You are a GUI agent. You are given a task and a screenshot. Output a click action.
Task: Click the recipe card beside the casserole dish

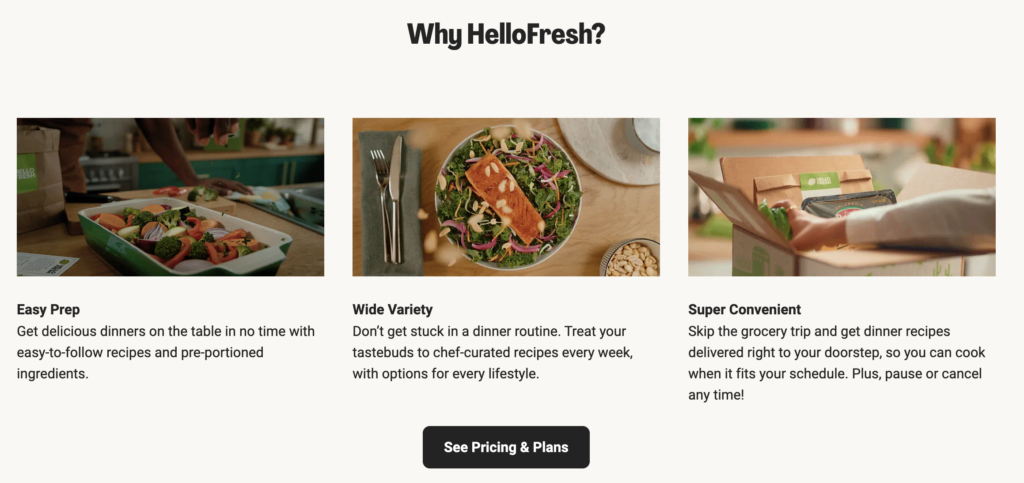(46, 263)
